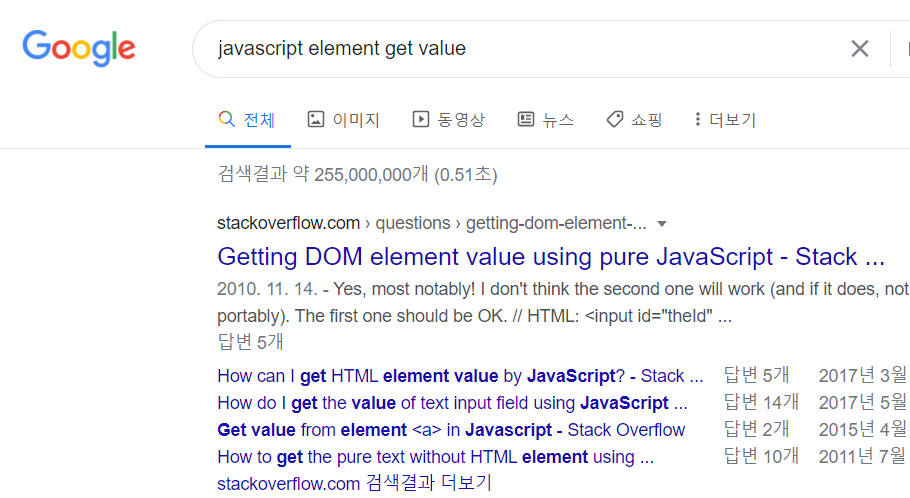Open 'Getting DOM element value using pure JavaScript' result
Image resolution: width=910 pixels, height=498 pixels.
551,257
